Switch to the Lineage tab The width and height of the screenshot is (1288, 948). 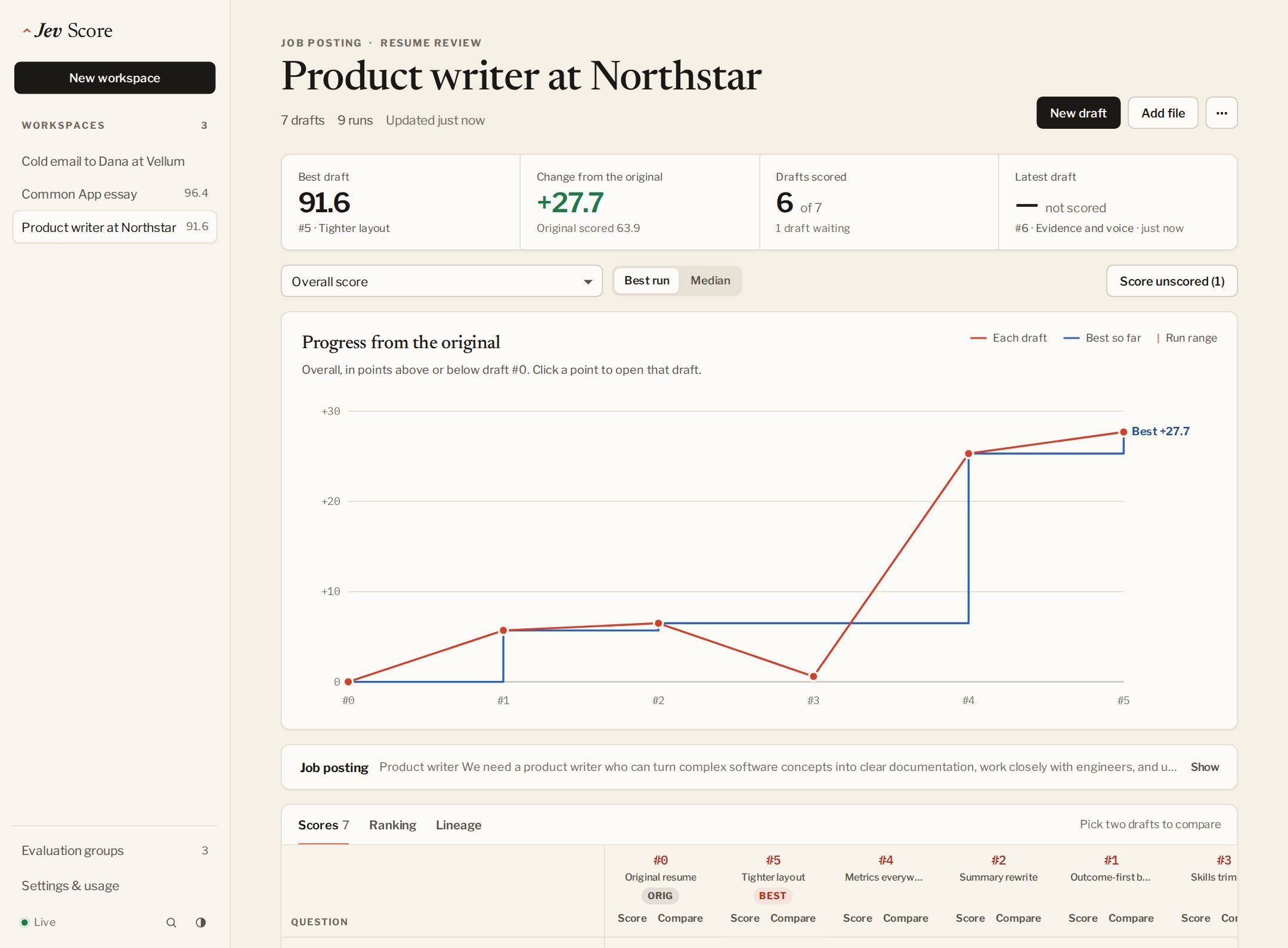[458, 825]
